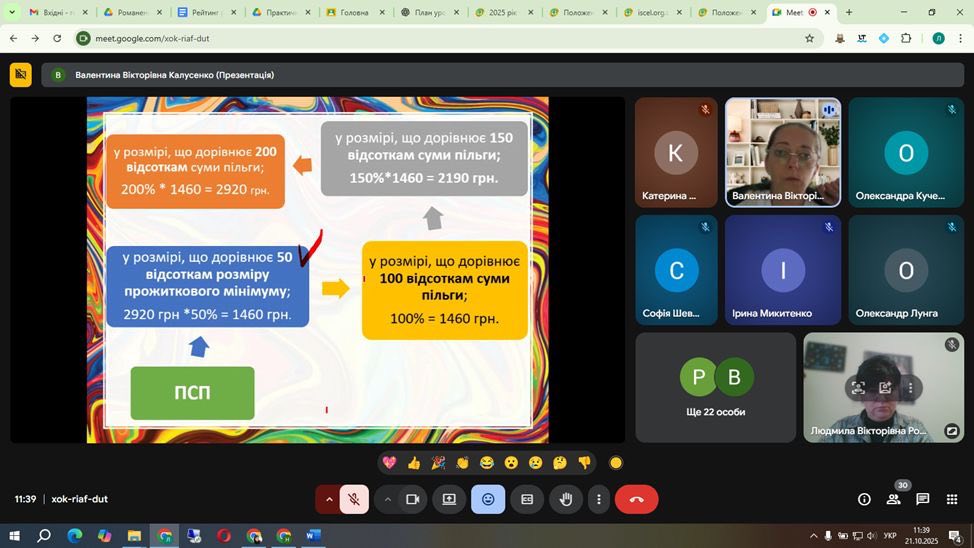
Task: Select the Катерина participant tile
Action: tap(676, 152)
